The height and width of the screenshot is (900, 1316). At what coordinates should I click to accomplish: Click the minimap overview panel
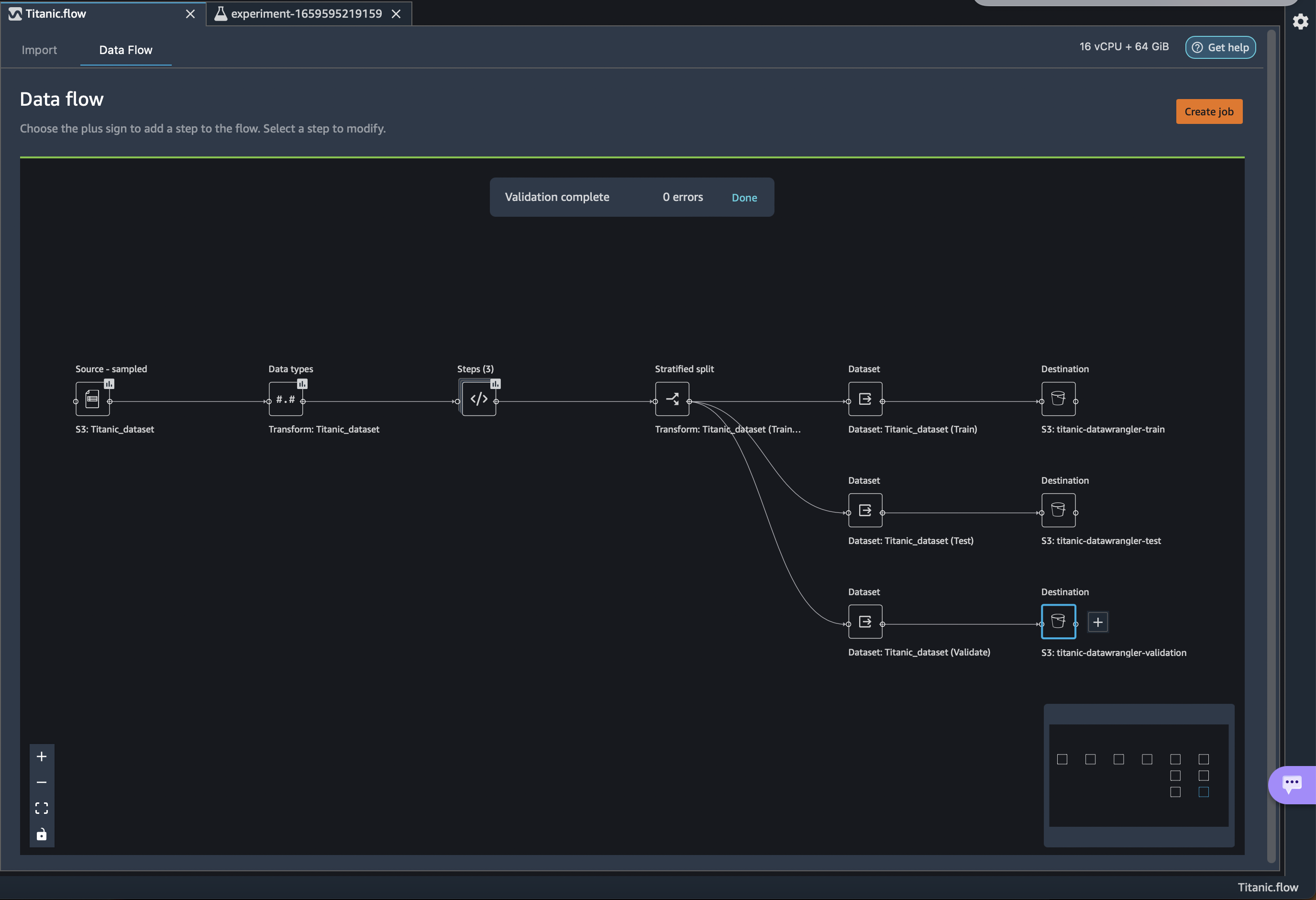coord(1138,776)
